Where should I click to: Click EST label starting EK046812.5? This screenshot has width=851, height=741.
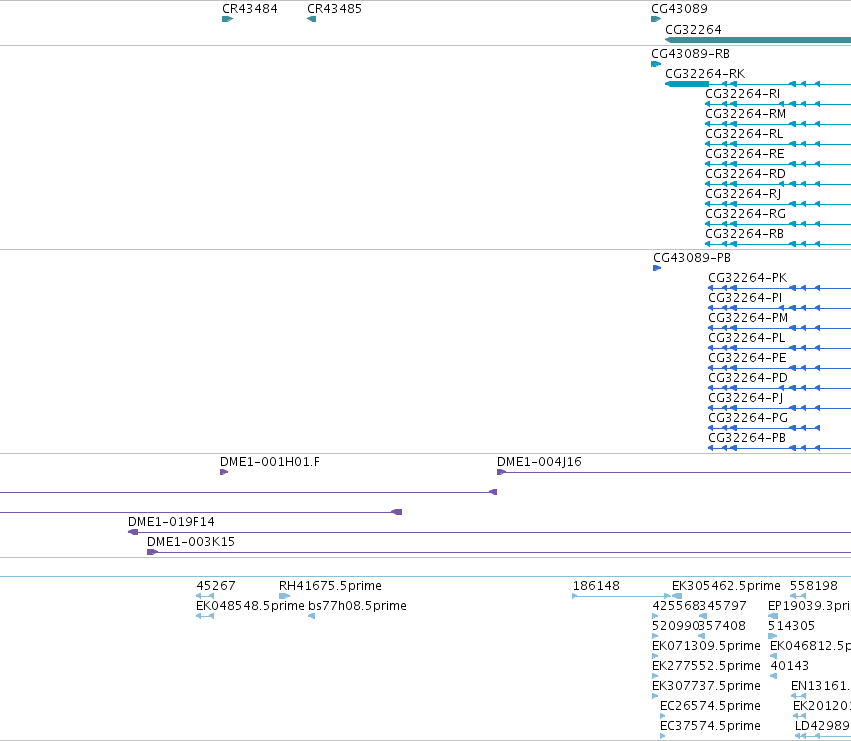click(x=810, y=647)
